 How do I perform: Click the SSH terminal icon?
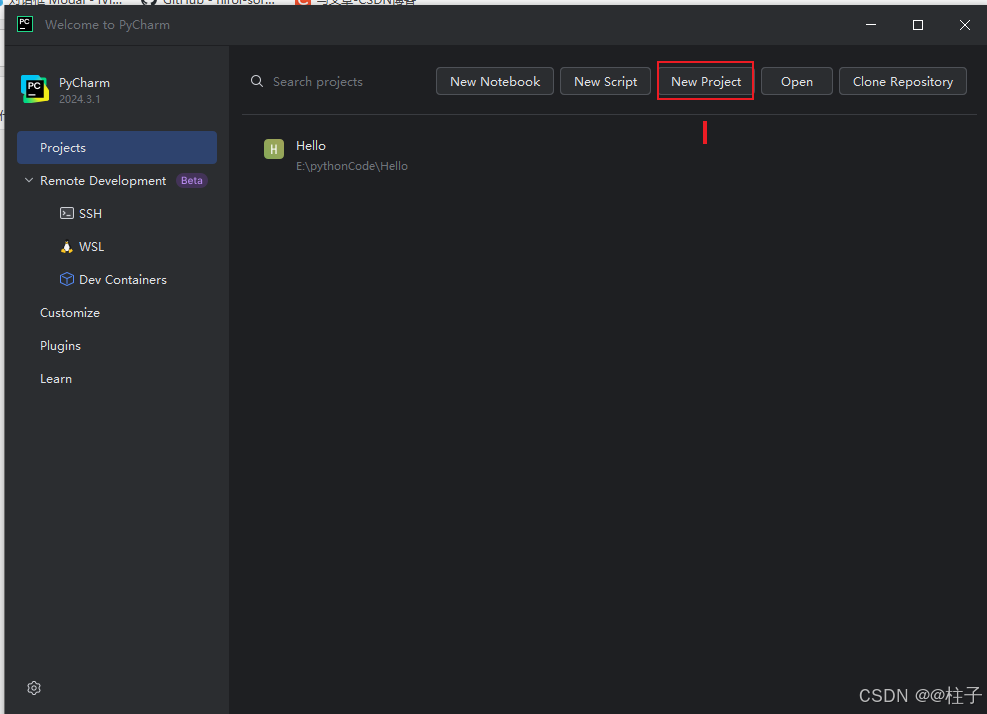[x=67, y=213]
